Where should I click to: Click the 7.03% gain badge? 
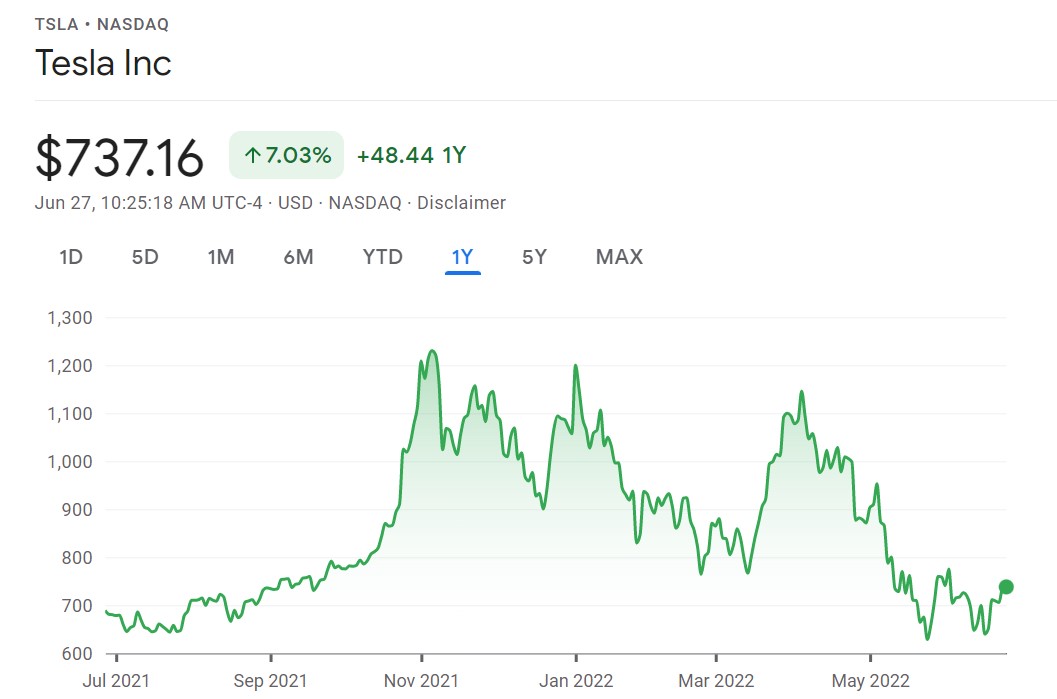pyautogui.click(x=286, y=155)
